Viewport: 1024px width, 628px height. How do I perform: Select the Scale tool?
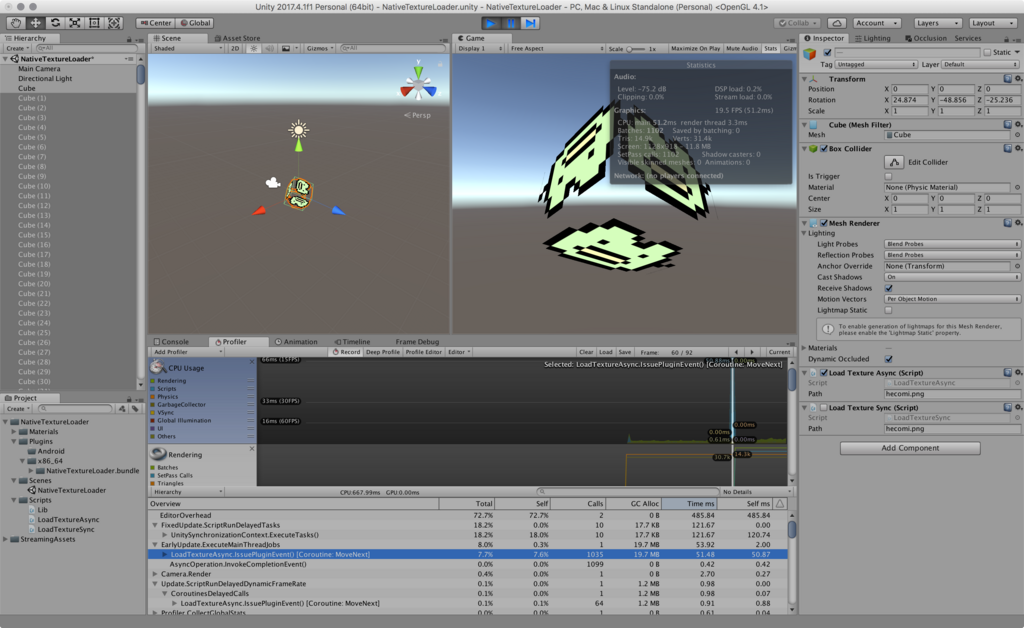75,23
